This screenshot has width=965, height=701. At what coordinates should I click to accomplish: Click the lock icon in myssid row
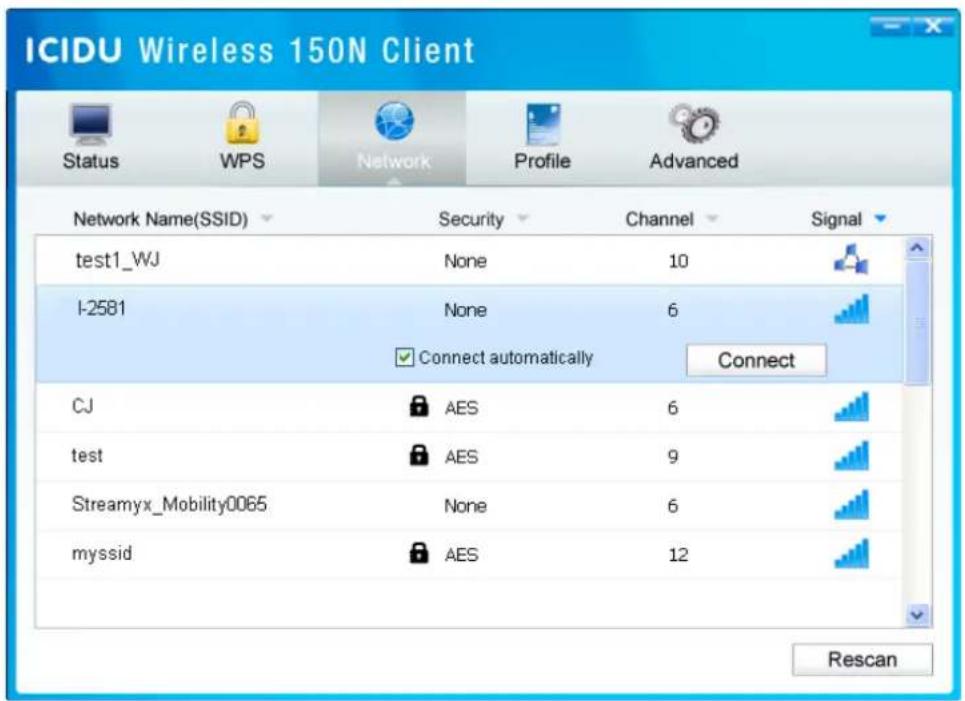tap(419, 553)
